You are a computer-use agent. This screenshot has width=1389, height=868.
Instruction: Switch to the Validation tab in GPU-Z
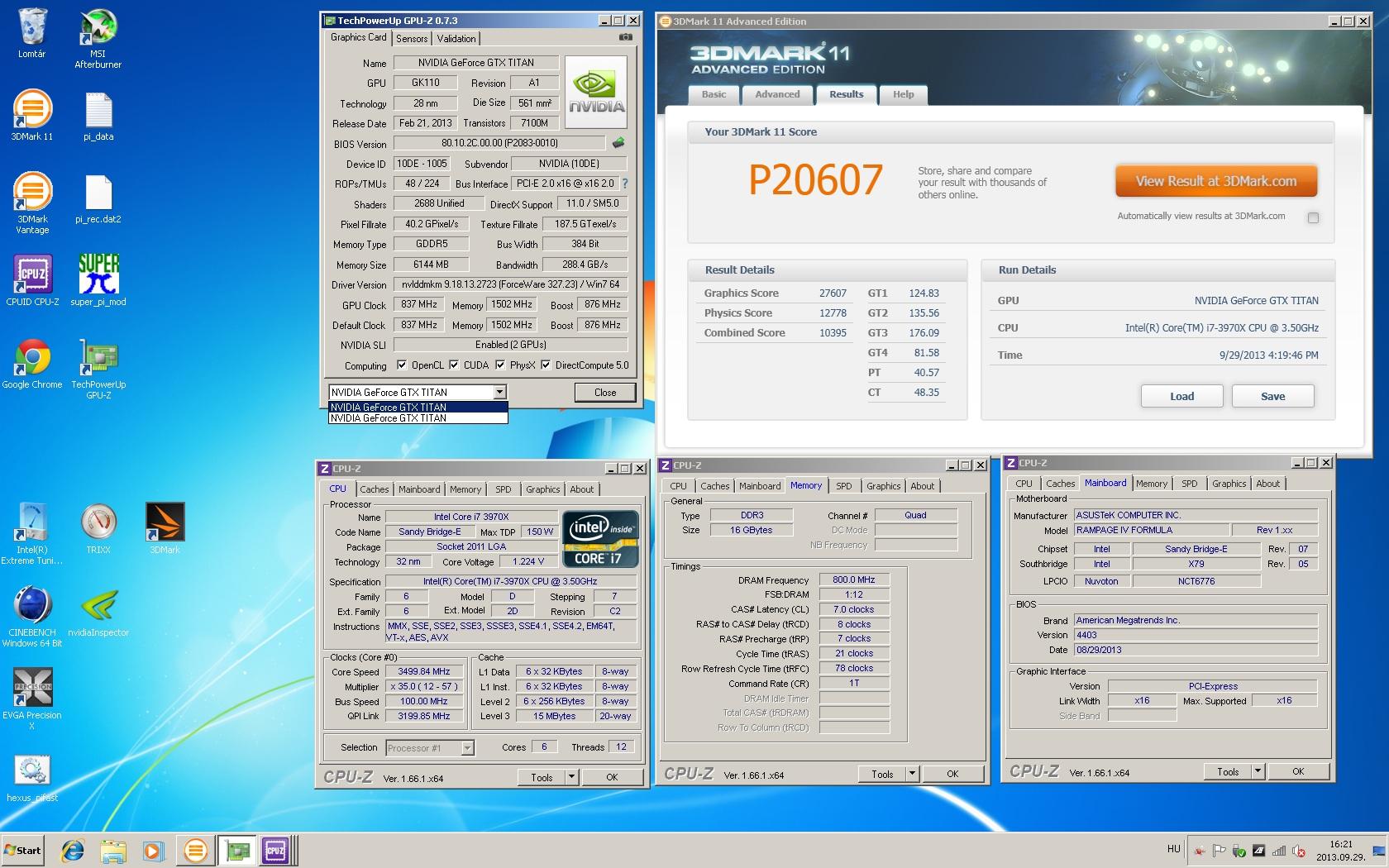pos(456,39)
